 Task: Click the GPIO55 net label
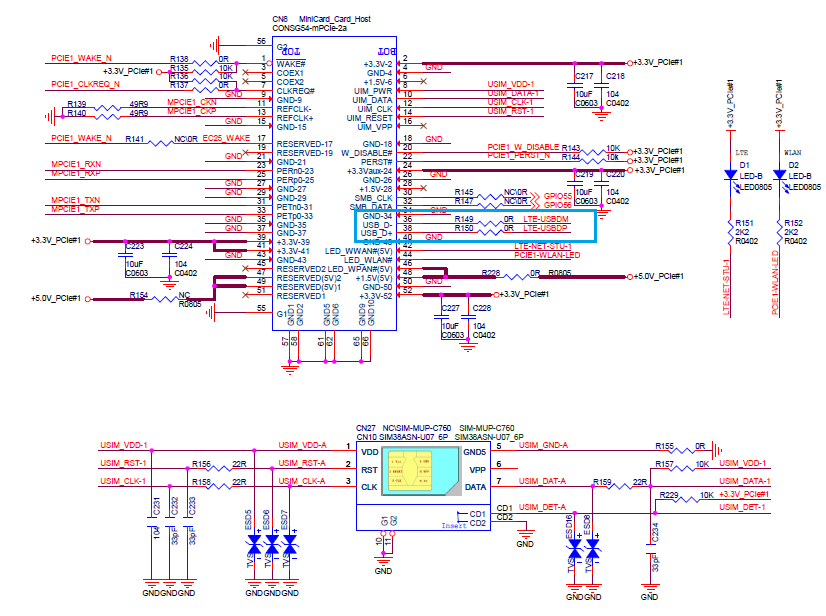pos(558,194)
